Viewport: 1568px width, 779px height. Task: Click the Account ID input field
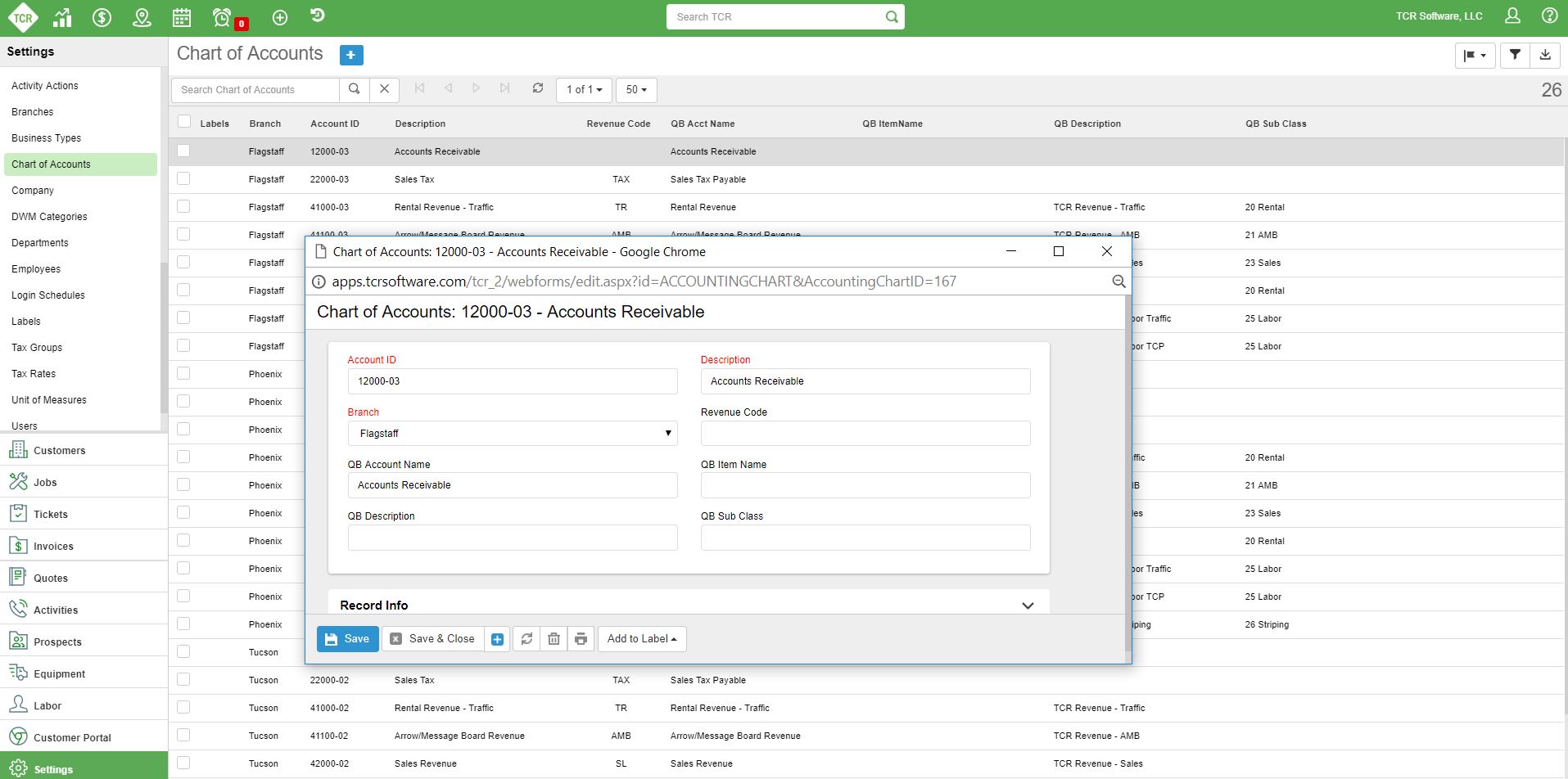[x=513, y=381]
